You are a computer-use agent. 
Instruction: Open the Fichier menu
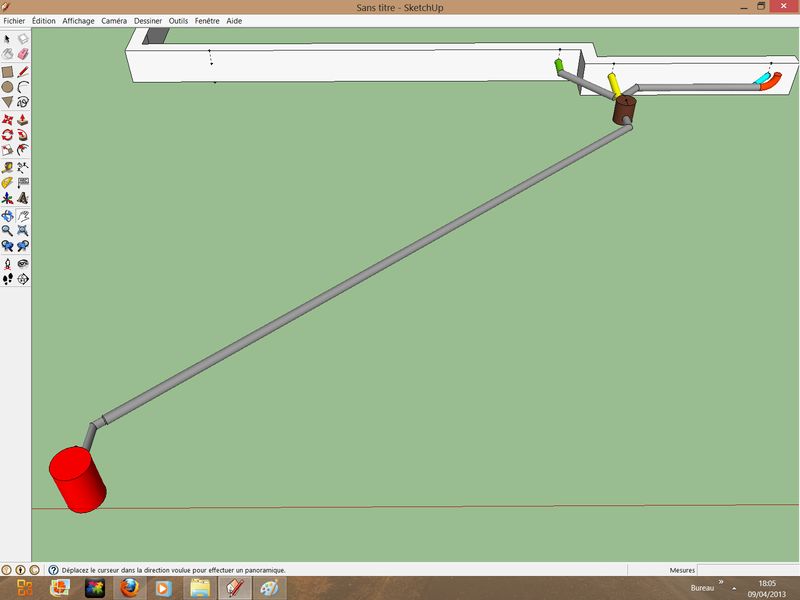14,20
